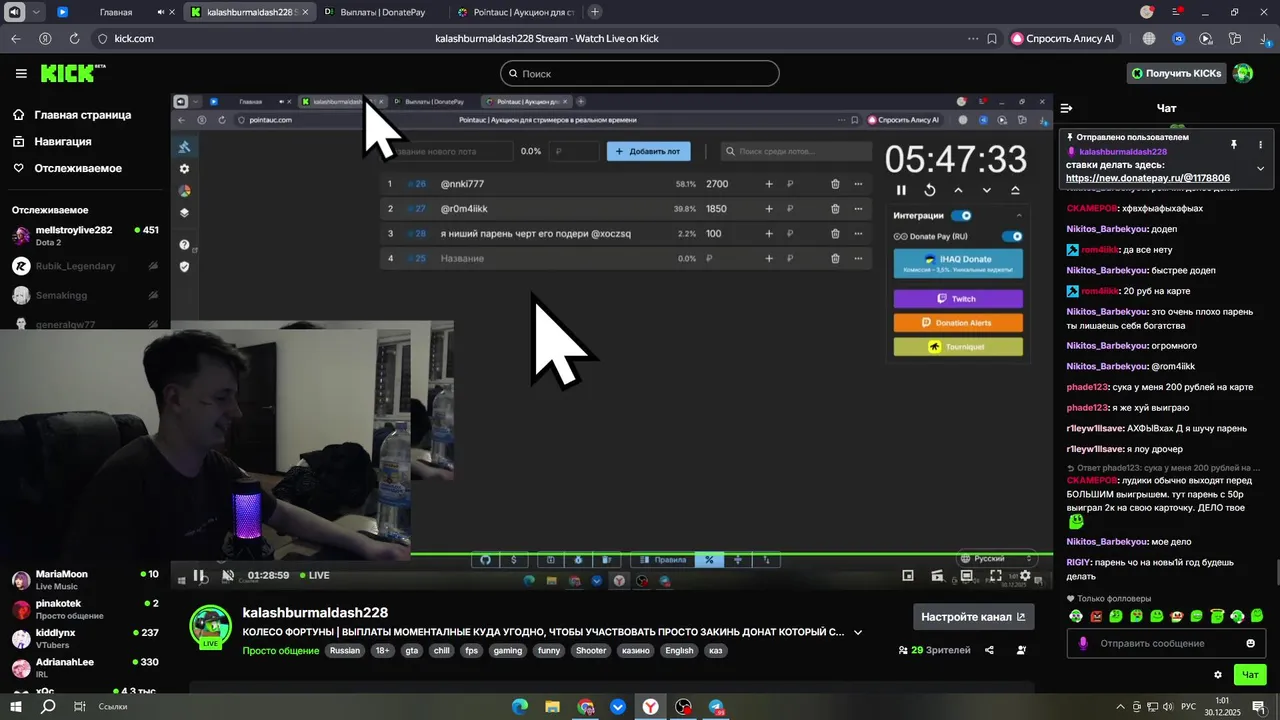The image size is (1280, 720).
Task: Enter fullscreen in the stream player
Action: click(996, 575)
